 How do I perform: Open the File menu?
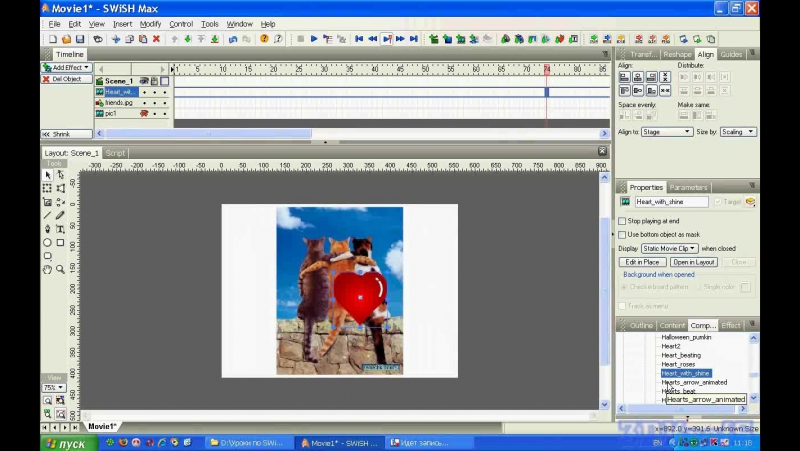55,24
